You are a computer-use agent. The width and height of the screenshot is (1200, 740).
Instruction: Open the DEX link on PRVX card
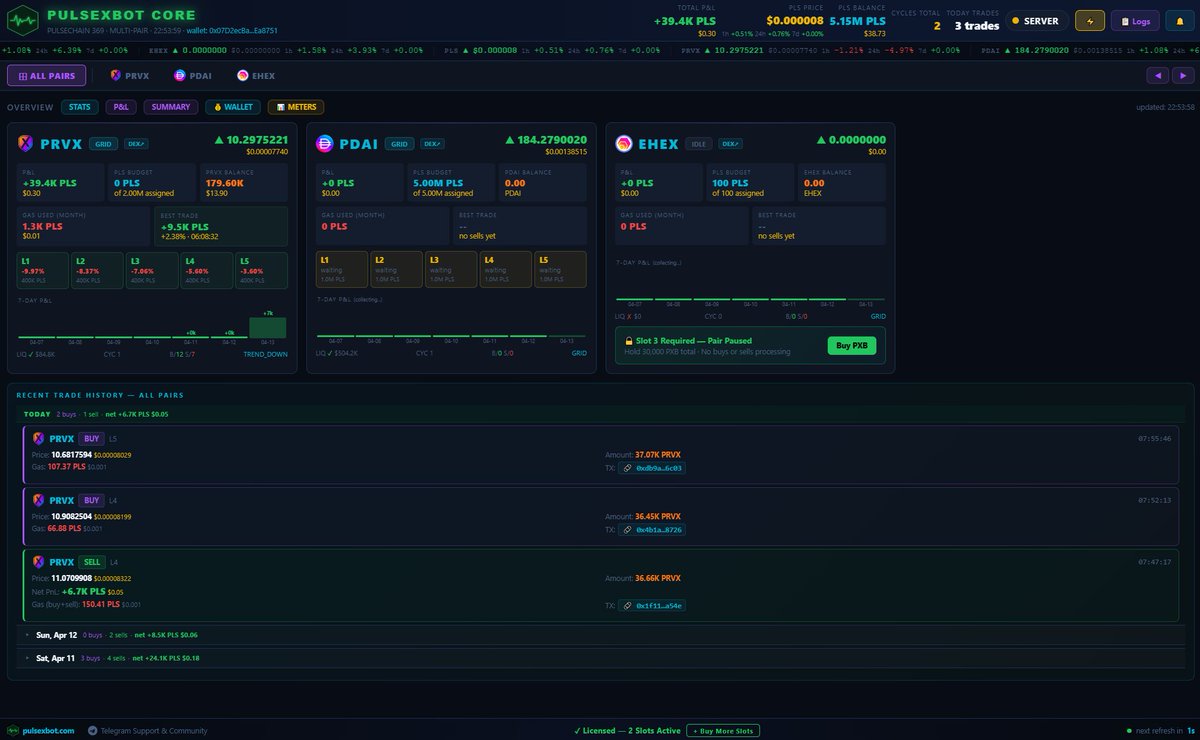(134, 144)
